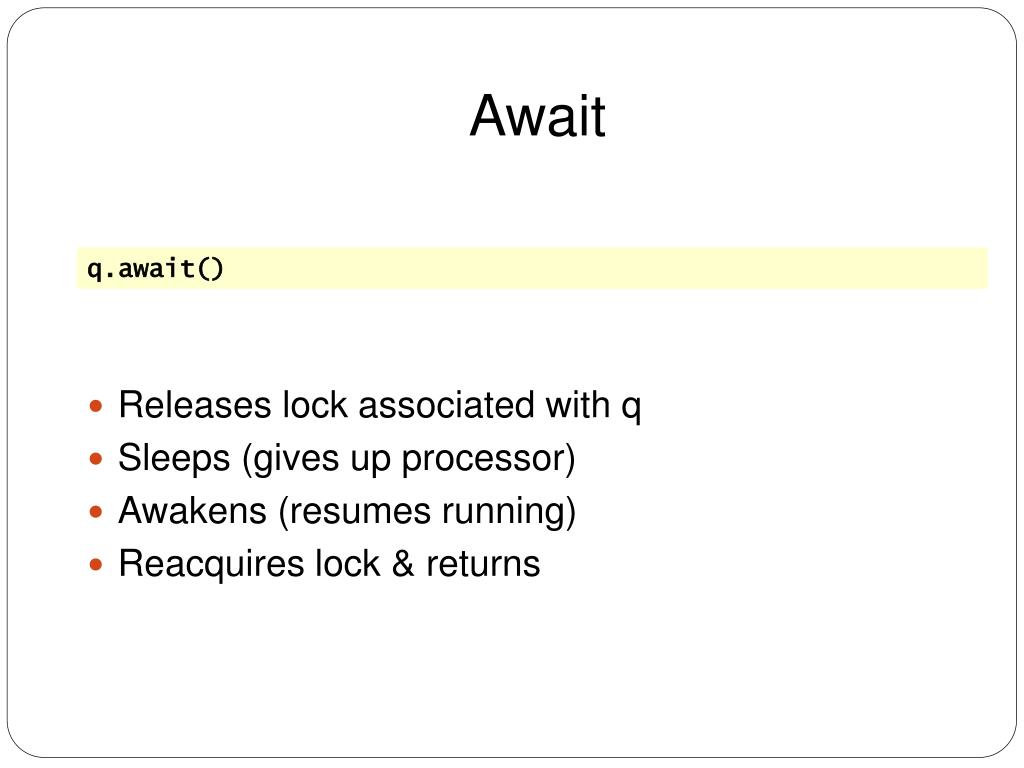1024x768 pixels.
Task: Select the word "Releases"
Action: [195, 405]
